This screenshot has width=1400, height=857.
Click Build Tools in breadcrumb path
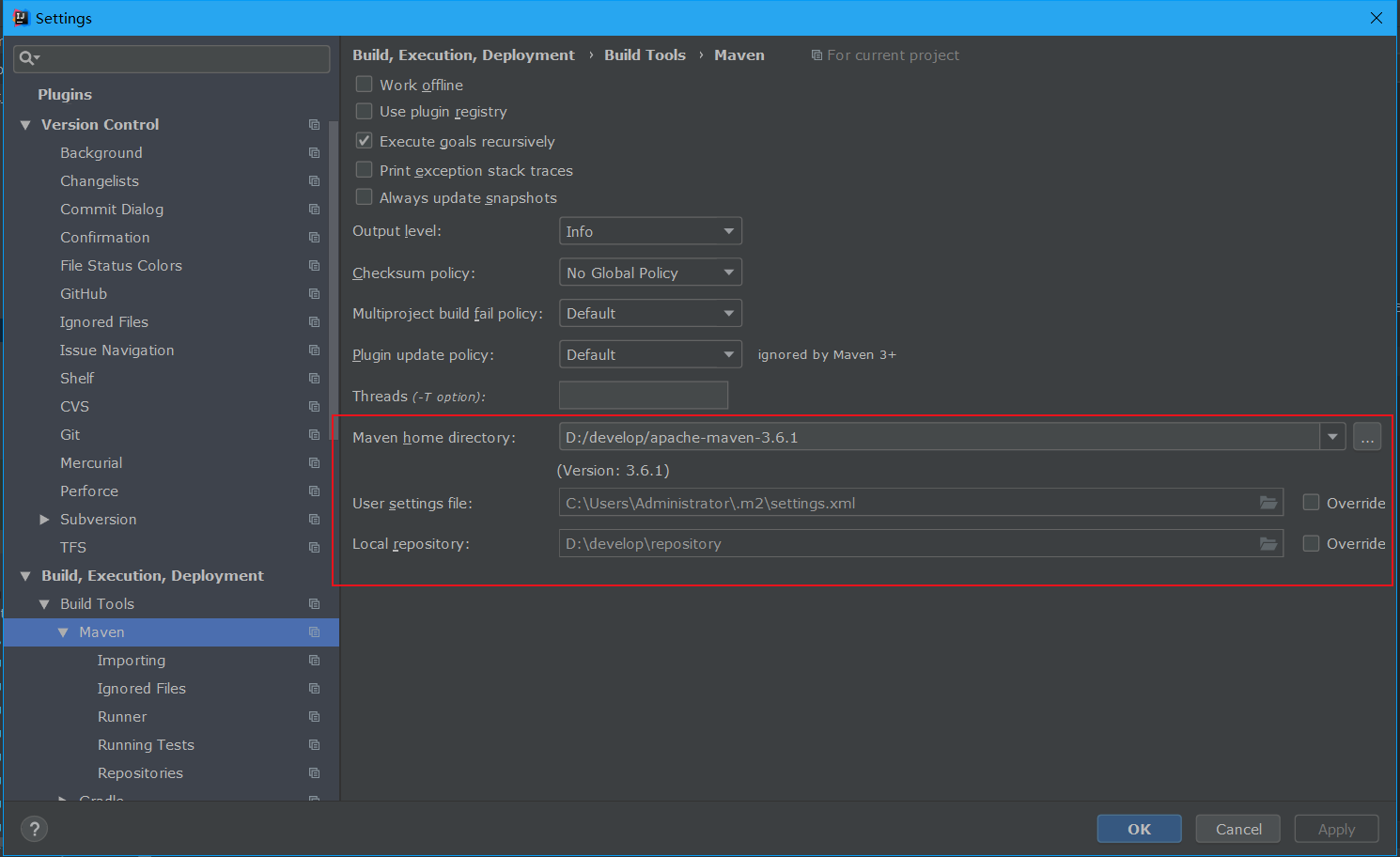tap(645, 55)
